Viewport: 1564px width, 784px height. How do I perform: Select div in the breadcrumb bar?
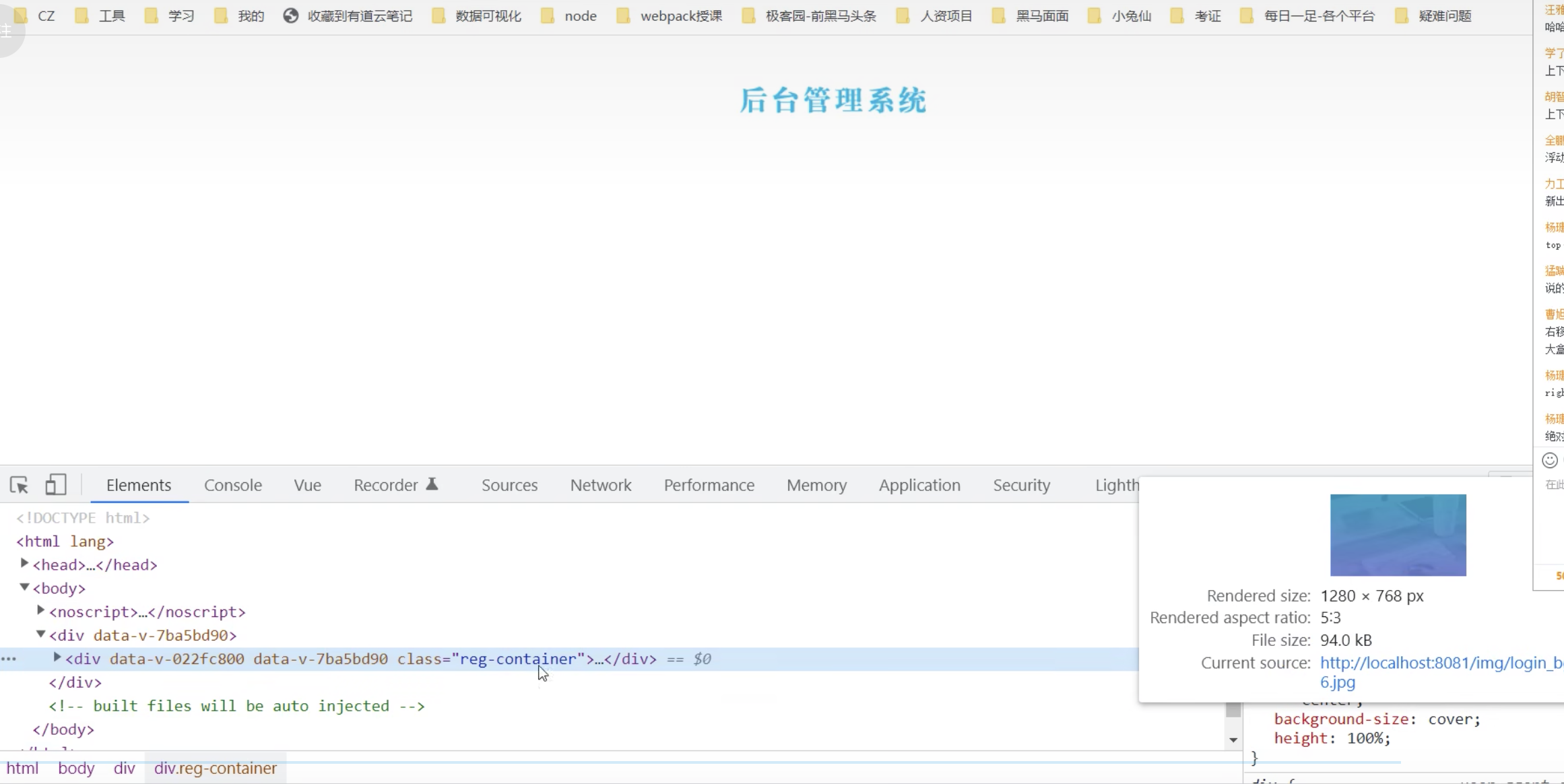[x=125, y=768]
